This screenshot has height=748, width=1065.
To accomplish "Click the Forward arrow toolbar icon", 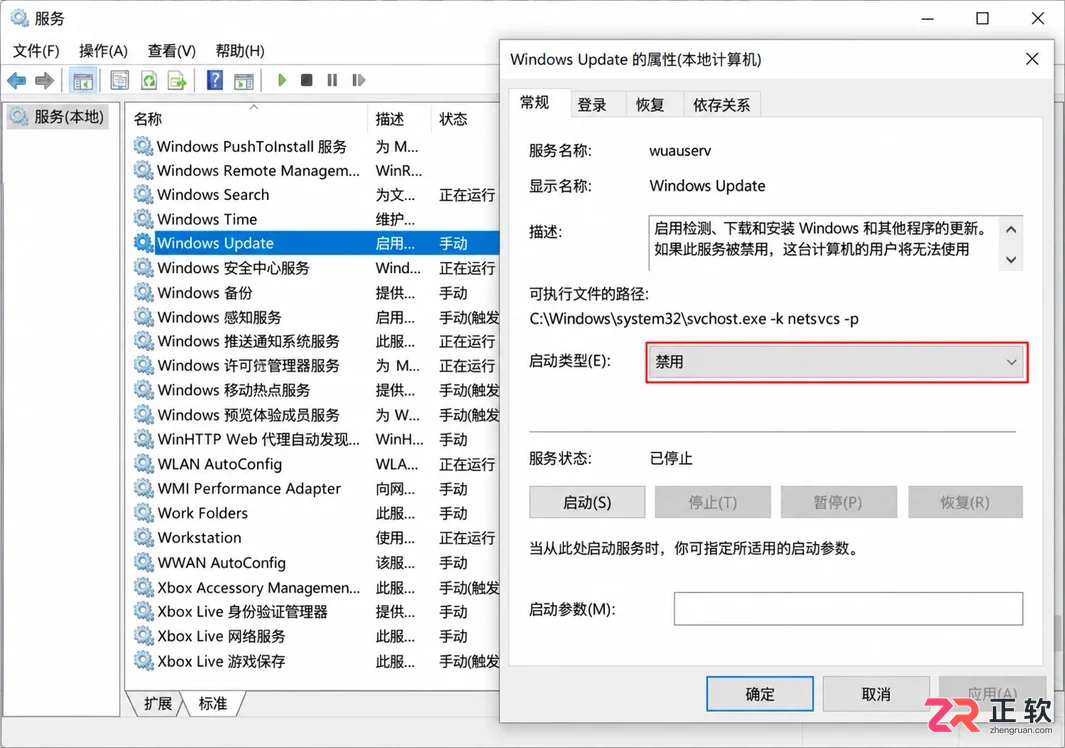I will tap(44, 81).
